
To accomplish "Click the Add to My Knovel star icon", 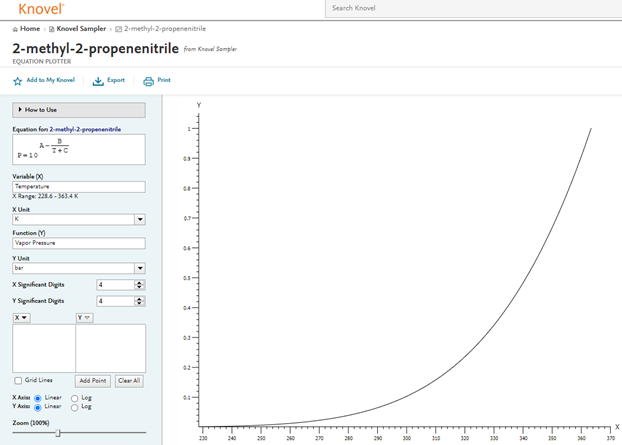I will pos(18,81).
